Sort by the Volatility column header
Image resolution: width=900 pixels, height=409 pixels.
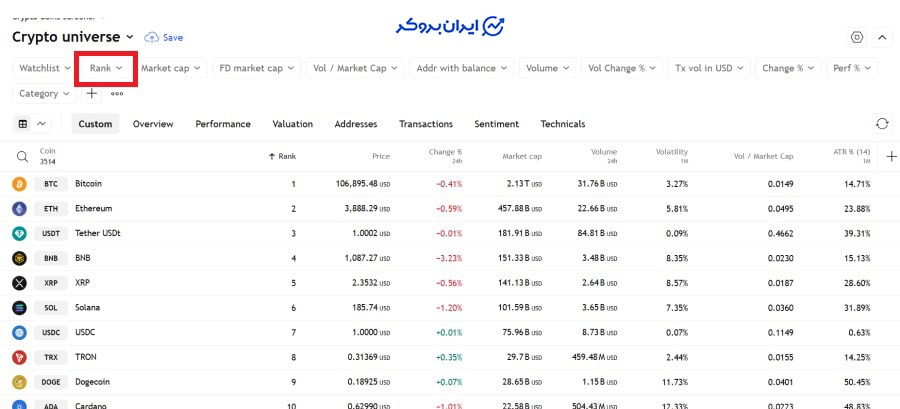click(671, 156)
